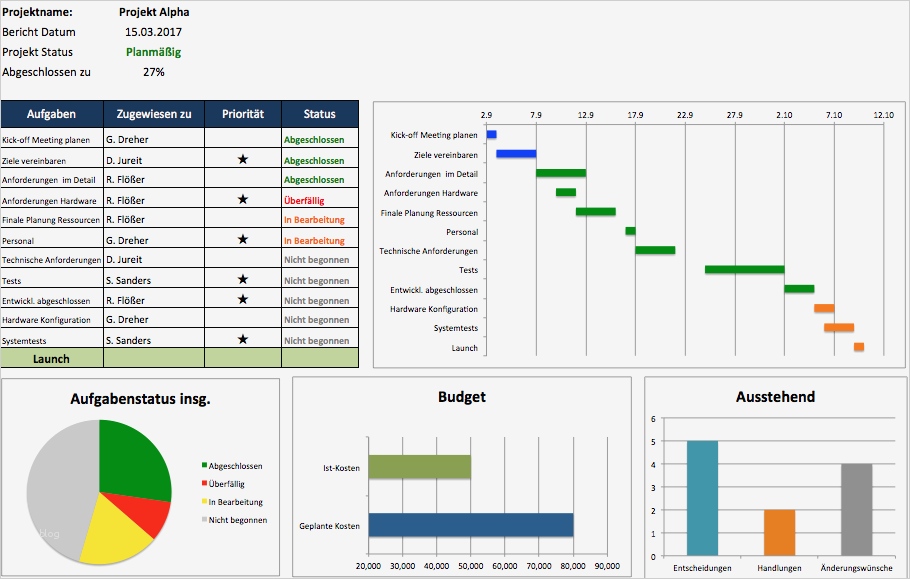Select the star icon for Entwickl. abgeschlossen
The height and width of the screenshot is (579, 910).
click(x=242, y=300)
